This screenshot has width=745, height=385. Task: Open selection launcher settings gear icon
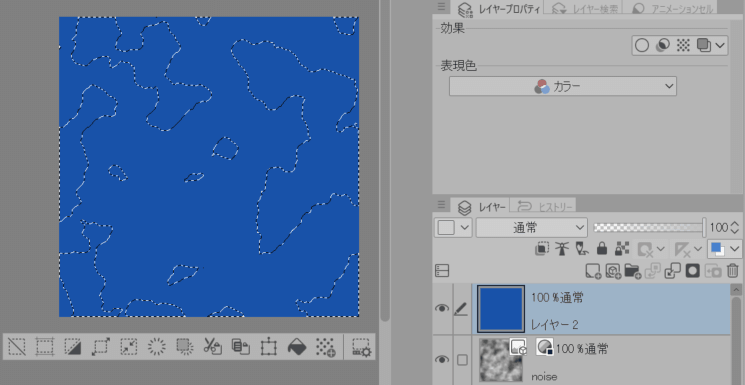(x=361, y=347)
